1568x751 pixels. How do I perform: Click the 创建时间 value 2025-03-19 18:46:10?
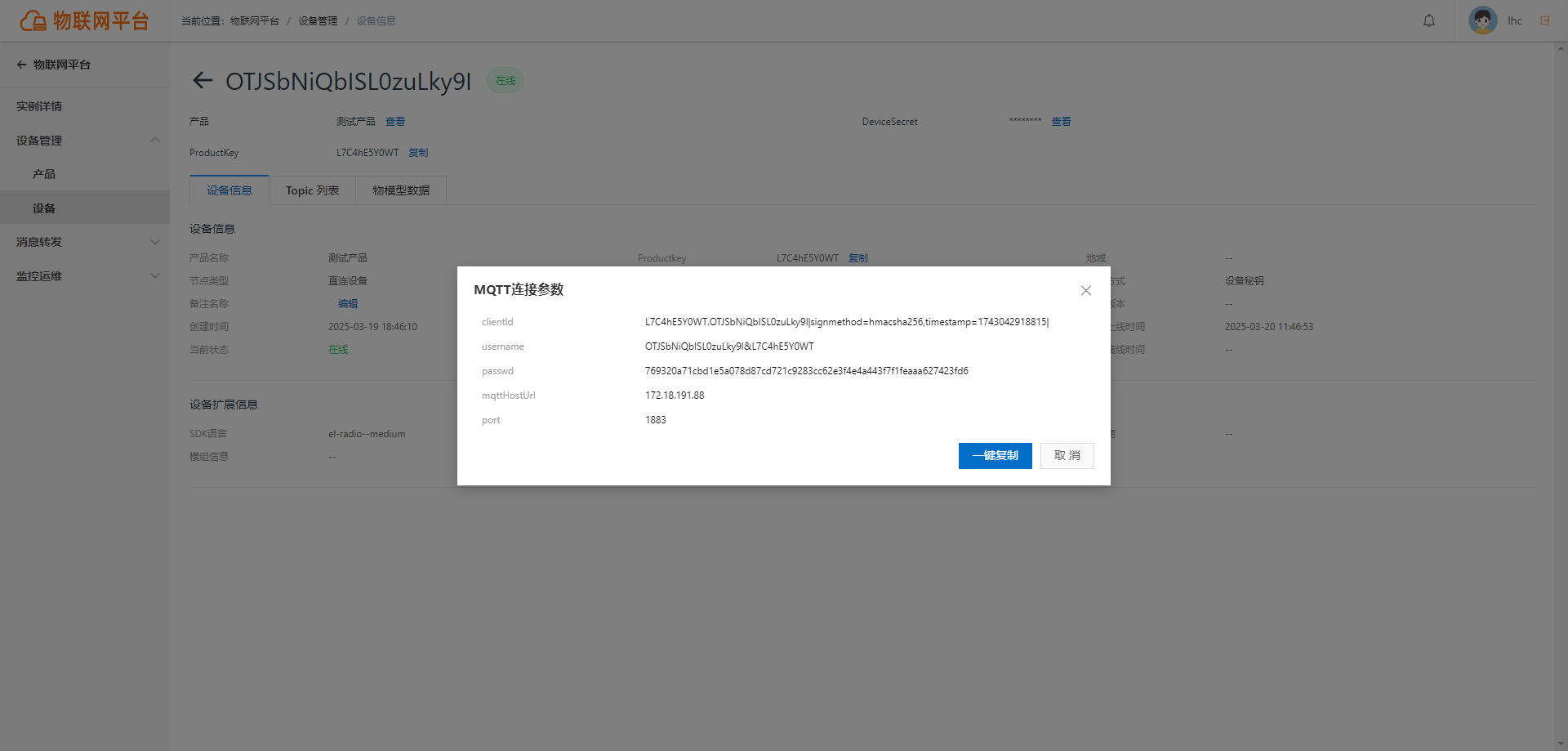point(372,327)
